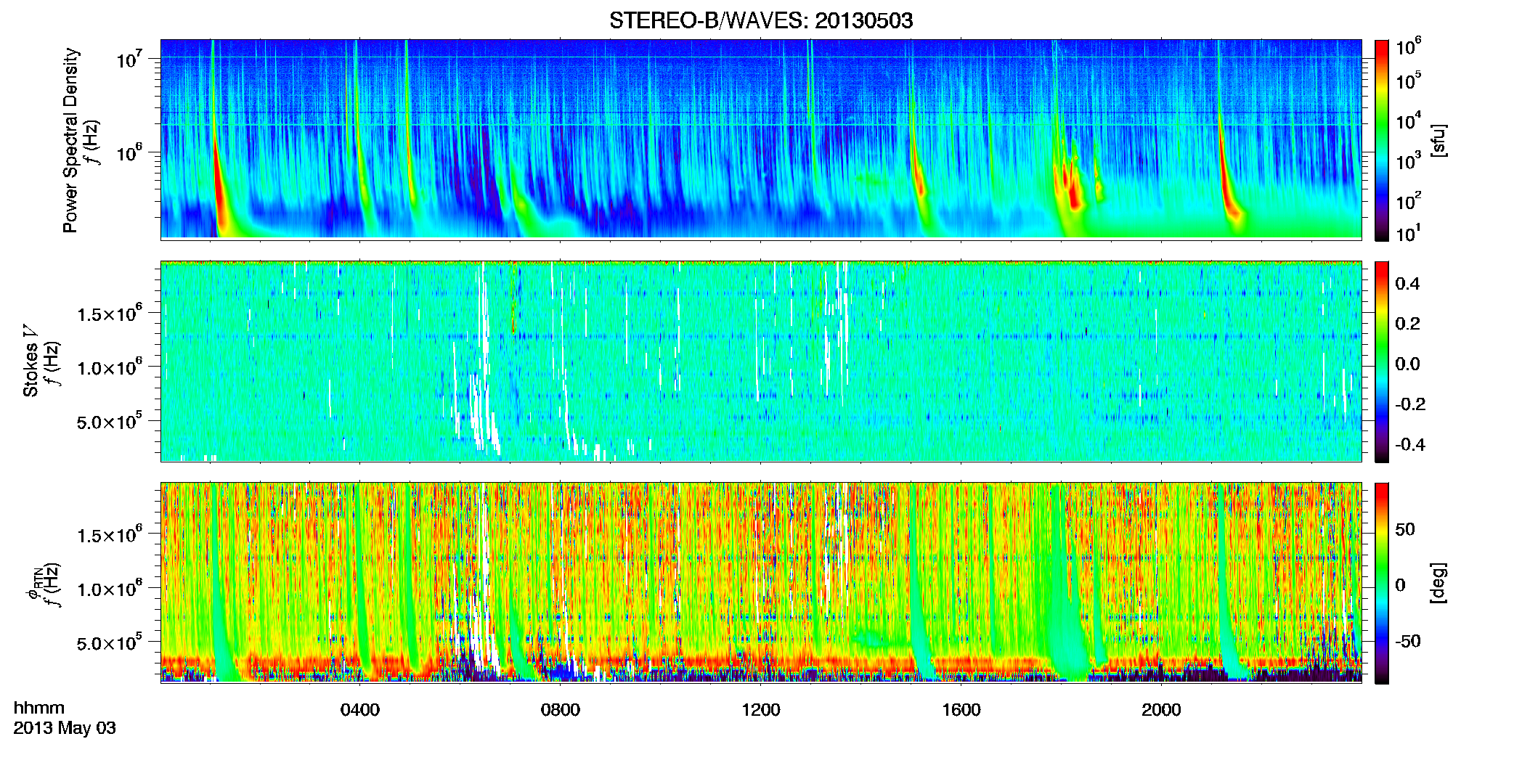Click the 0.4 label on the Stokes V colorbar
The height and width of the screenshot is (784, 1522).
pyautogui.click(x=1407, y=283)
